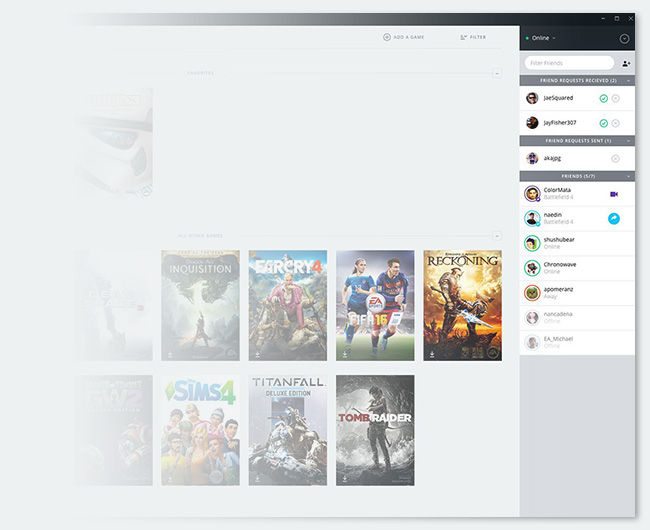
Task: Cancel sent request to akajpg
Action: pos(616,158)
